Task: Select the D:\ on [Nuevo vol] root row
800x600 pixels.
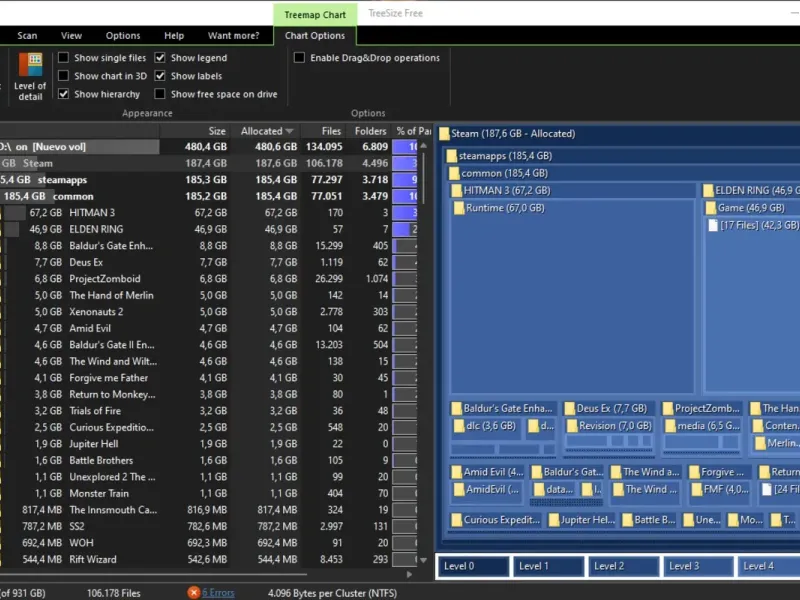Action: coord(209,146)
